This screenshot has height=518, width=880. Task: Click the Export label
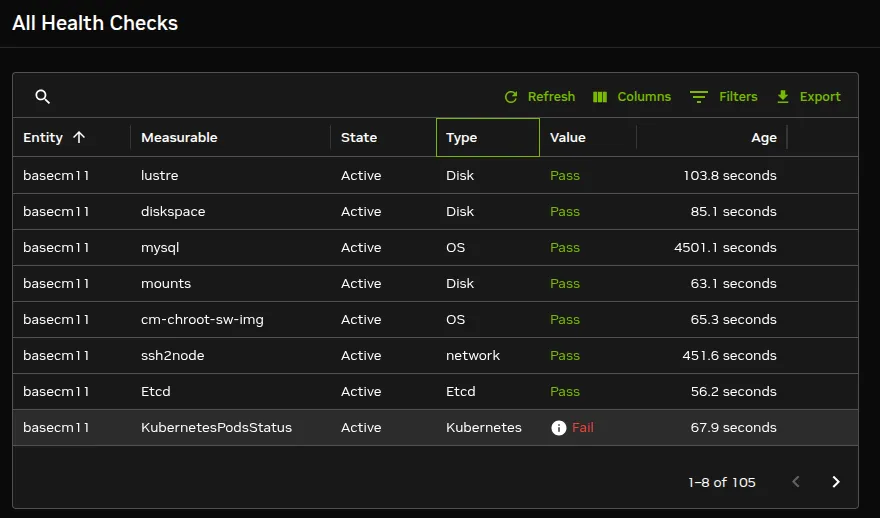820,97
